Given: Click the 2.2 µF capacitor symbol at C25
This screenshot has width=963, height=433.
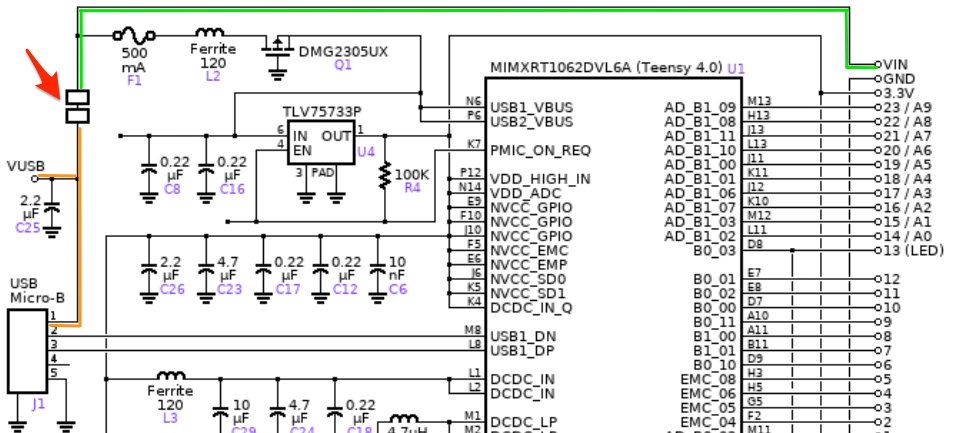Looking at the screenshot, I should pyautogui.click(x=52, y=210).
